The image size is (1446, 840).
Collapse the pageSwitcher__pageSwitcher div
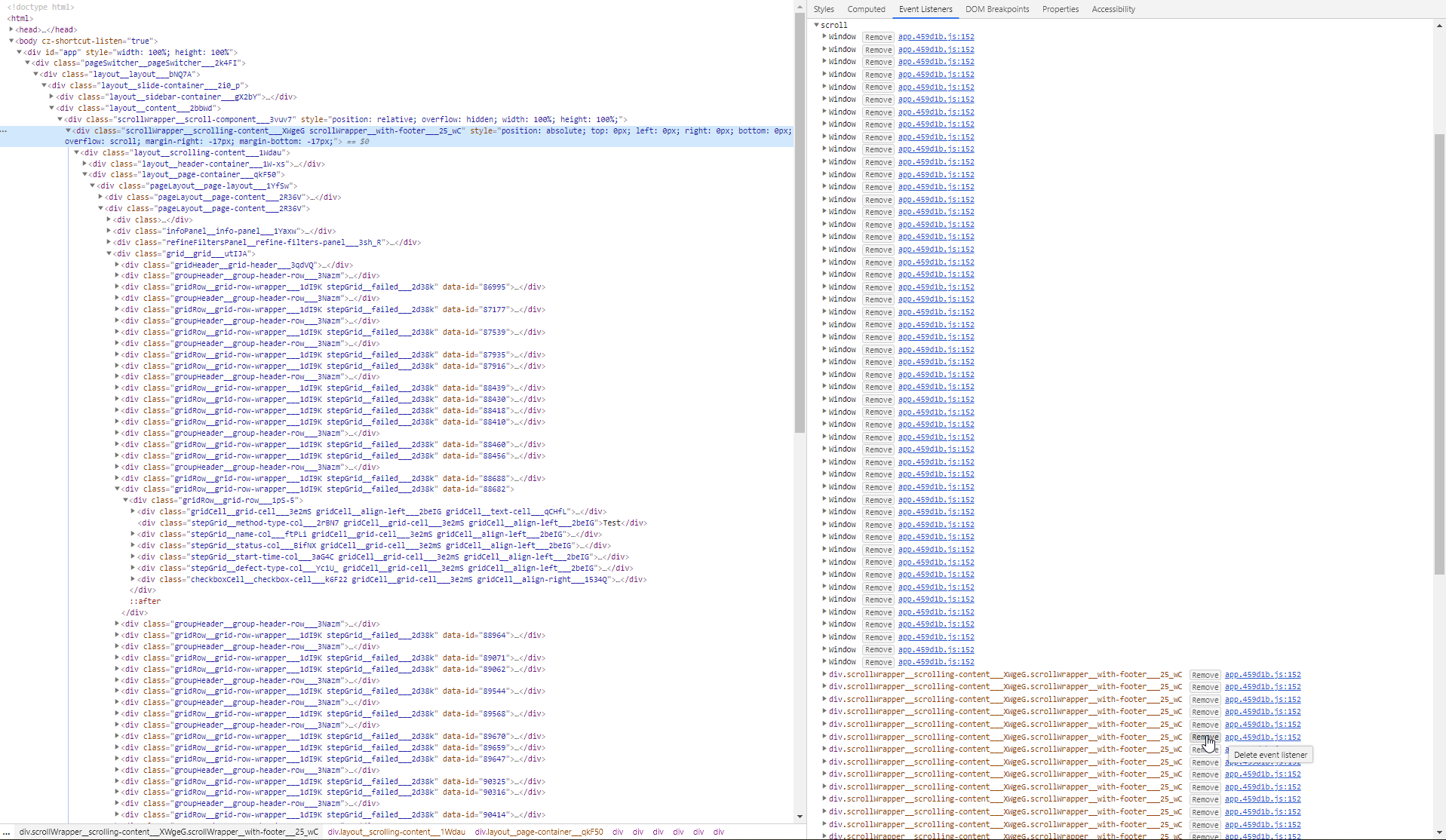coord(28,63)
